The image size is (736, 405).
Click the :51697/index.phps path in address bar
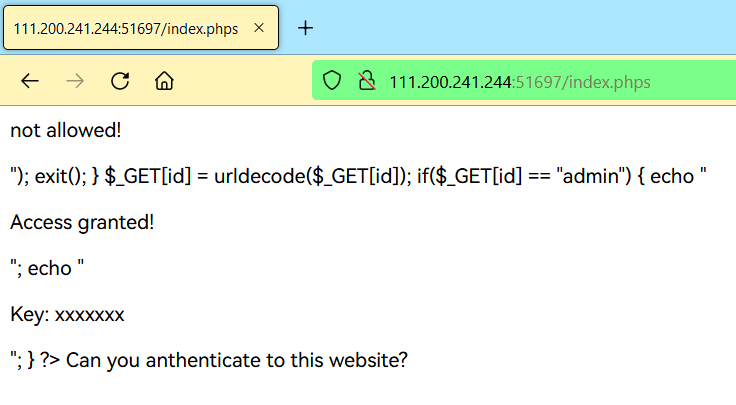(x=581, y=83)
